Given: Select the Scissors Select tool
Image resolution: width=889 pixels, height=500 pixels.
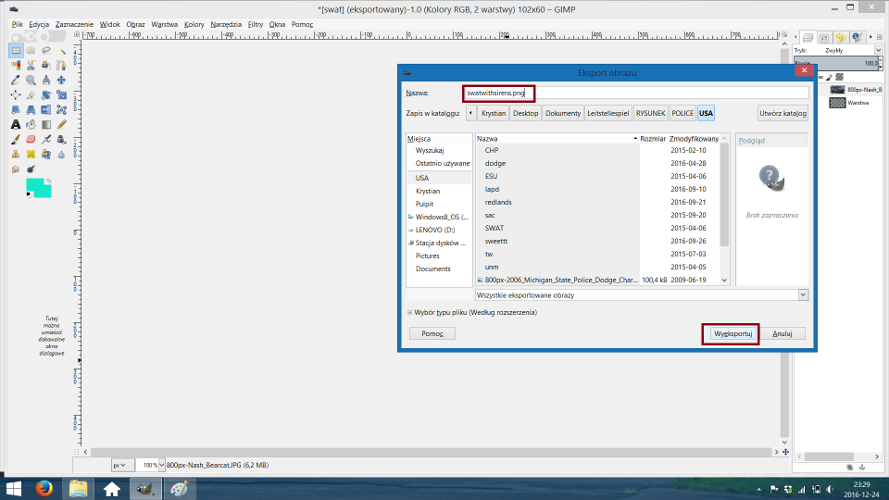Looking at the screenshot, I should (x=31, y=65).
